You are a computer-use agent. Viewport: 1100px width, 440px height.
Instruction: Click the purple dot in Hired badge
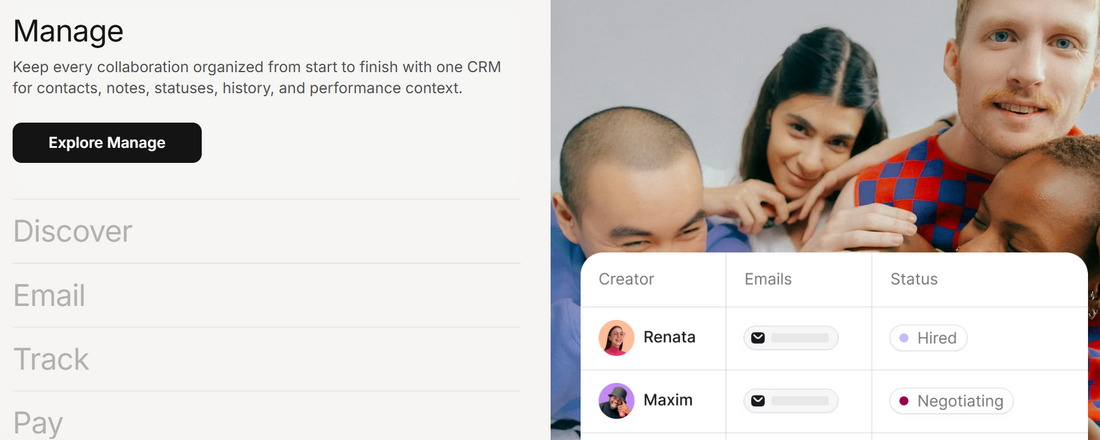[x=904, y=338]
